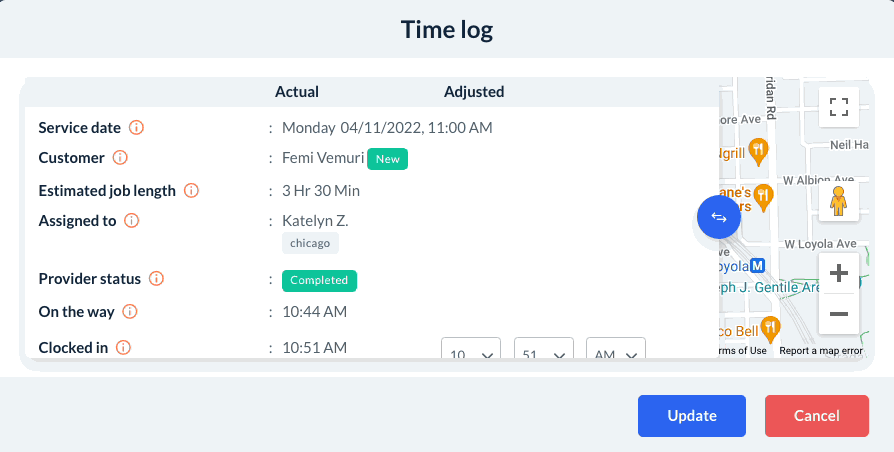Click the blue map resize arrows button
894x452 pixels.
click(718, 216)
